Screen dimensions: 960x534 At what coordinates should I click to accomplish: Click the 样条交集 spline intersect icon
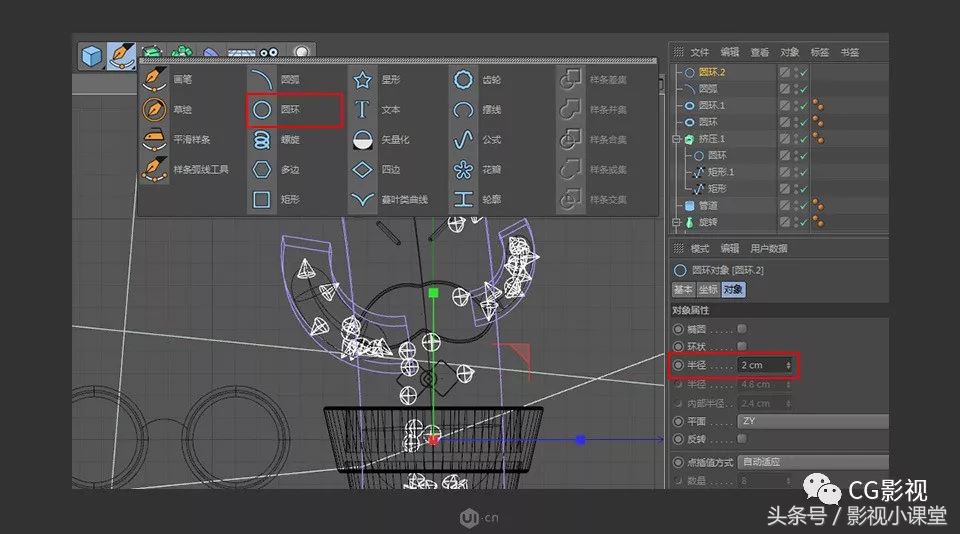(x=571, y=200)
